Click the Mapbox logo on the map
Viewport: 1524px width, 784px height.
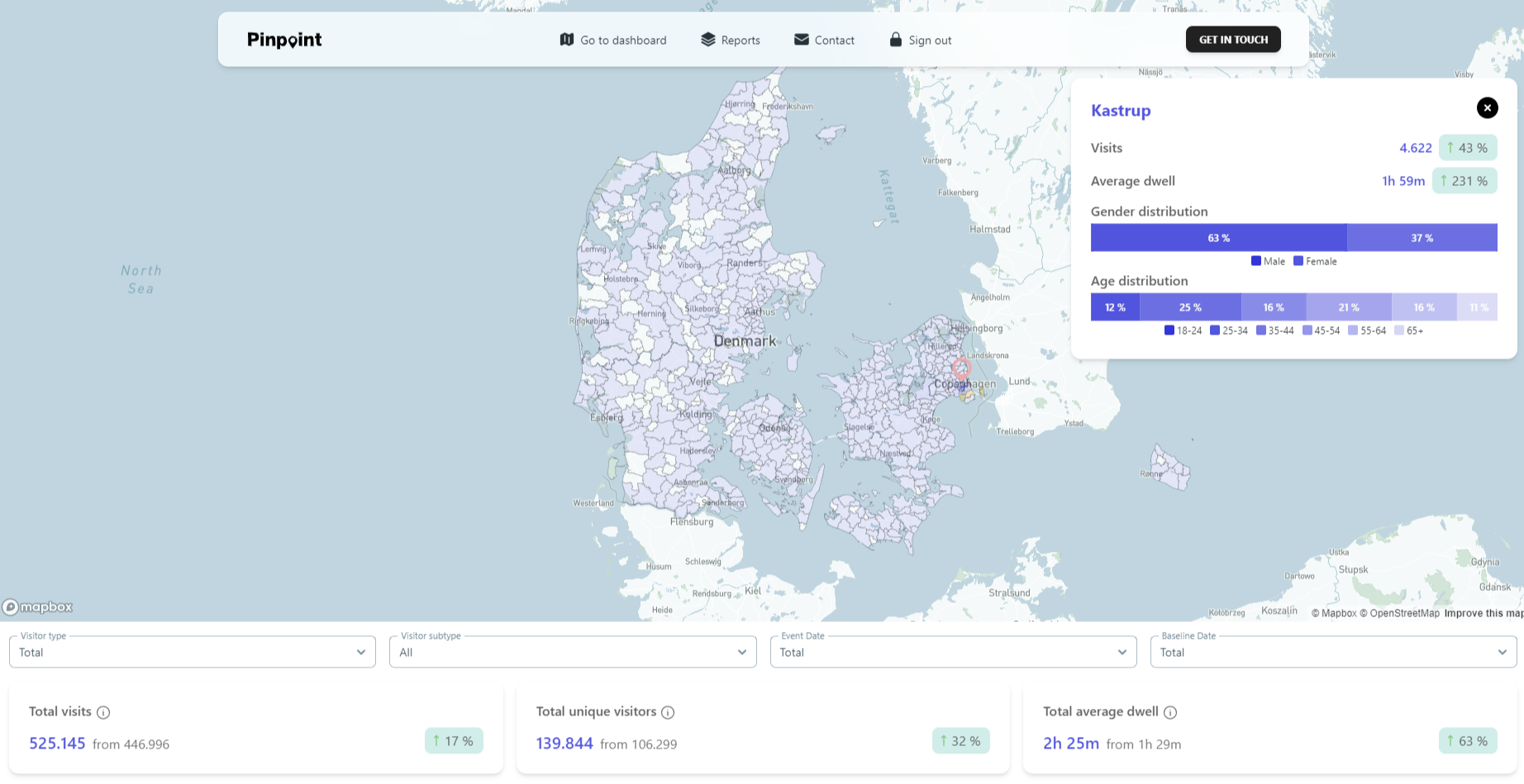[x=38, y=607]
